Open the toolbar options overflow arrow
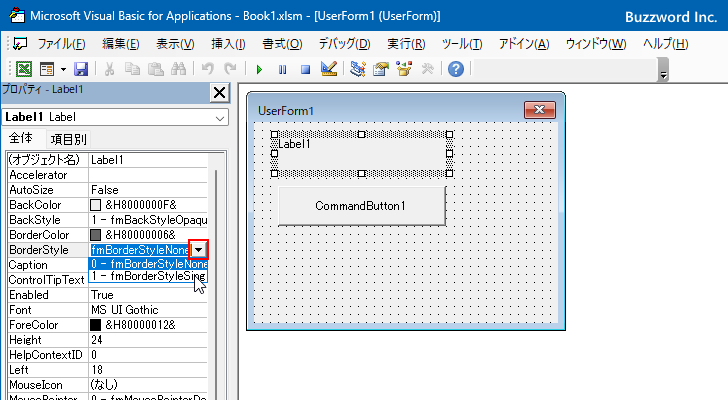The width and height of the screenshot is (728, 400). 663,75
